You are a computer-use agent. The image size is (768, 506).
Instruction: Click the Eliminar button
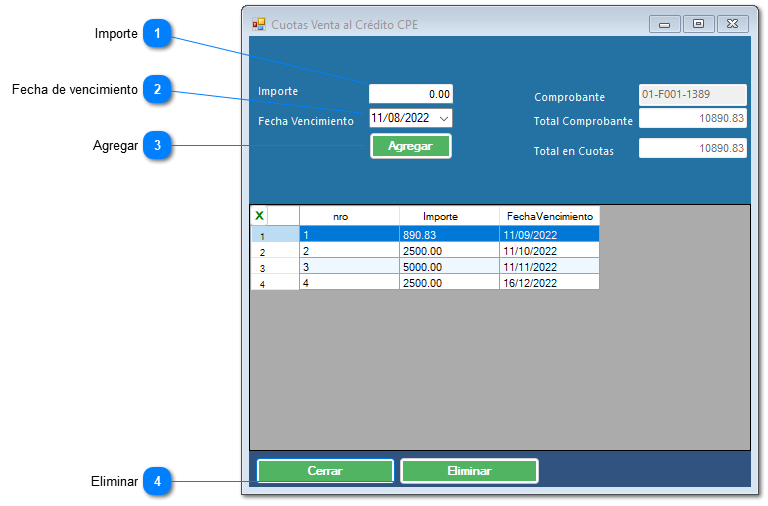pyautogui.click(x=469, y=471)
